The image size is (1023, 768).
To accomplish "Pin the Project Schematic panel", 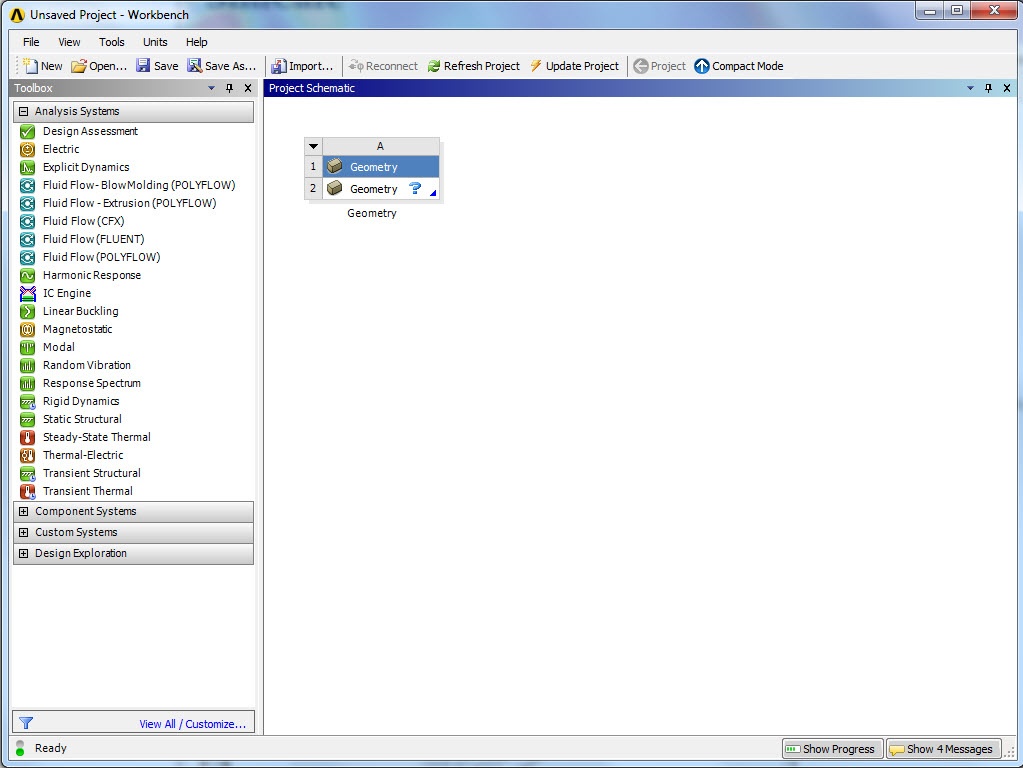I will 988,88.
